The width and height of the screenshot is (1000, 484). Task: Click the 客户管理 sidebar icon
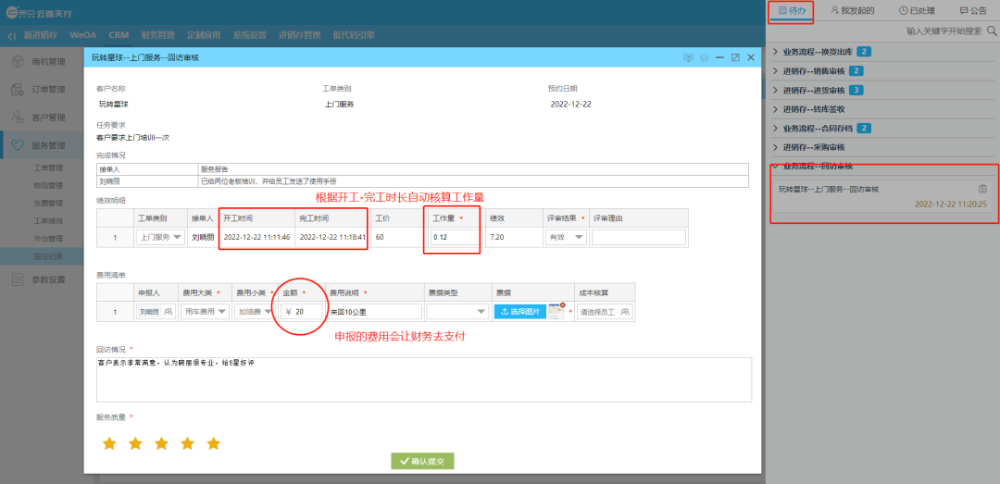click(x=19, y=117)
